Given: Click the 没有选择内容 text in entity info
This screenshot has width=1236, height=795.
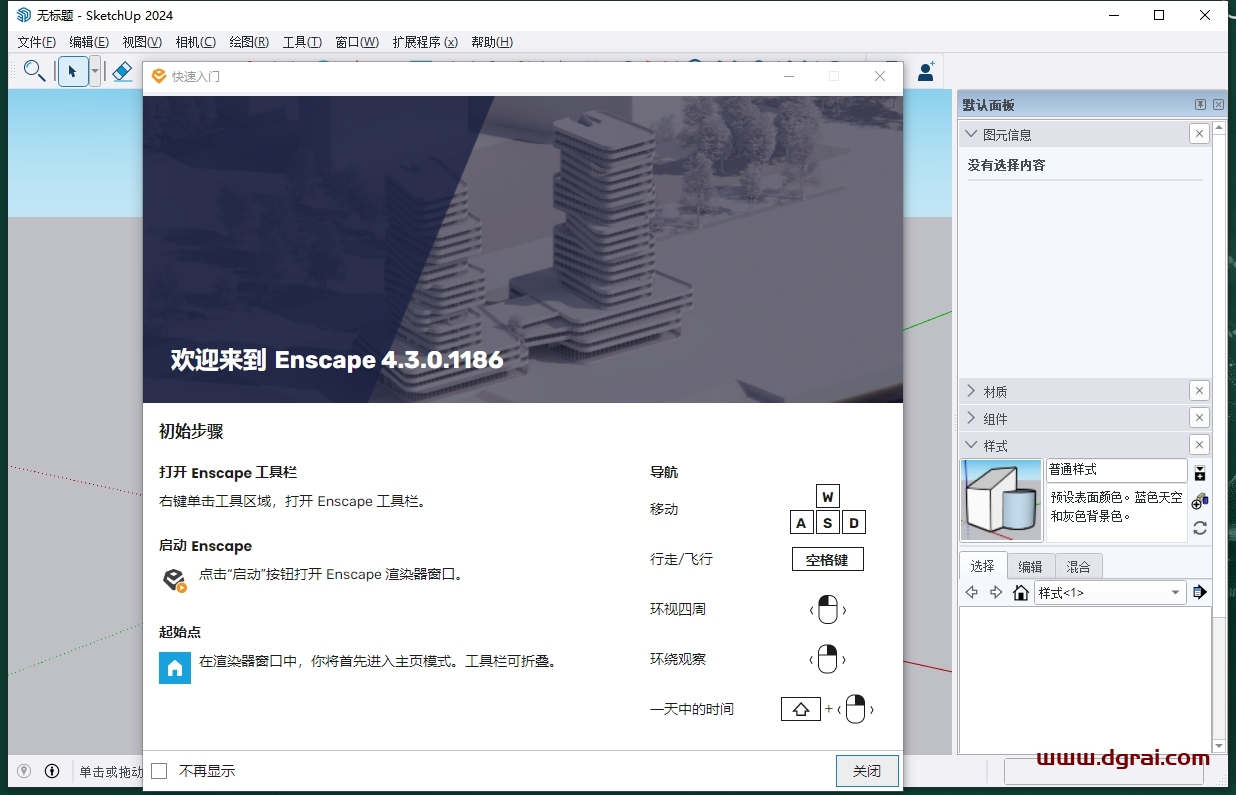Looking at the screenshot, I should tap(1006, 165).
